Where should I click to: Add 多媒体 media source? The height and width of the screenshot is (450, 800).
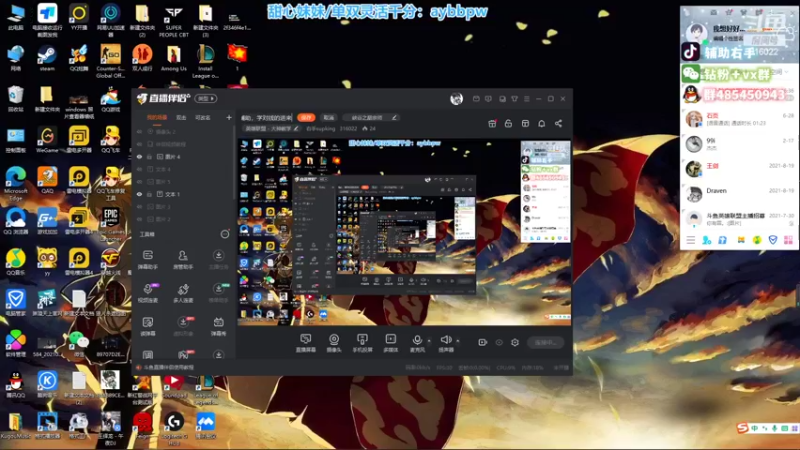coord(390,343)
